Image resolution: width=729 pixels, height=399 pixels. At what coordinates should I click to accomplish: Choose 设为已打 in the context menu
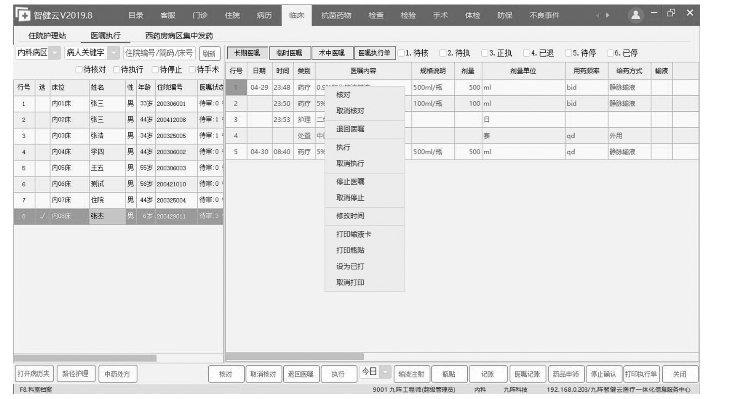click(x=364, y=266)
